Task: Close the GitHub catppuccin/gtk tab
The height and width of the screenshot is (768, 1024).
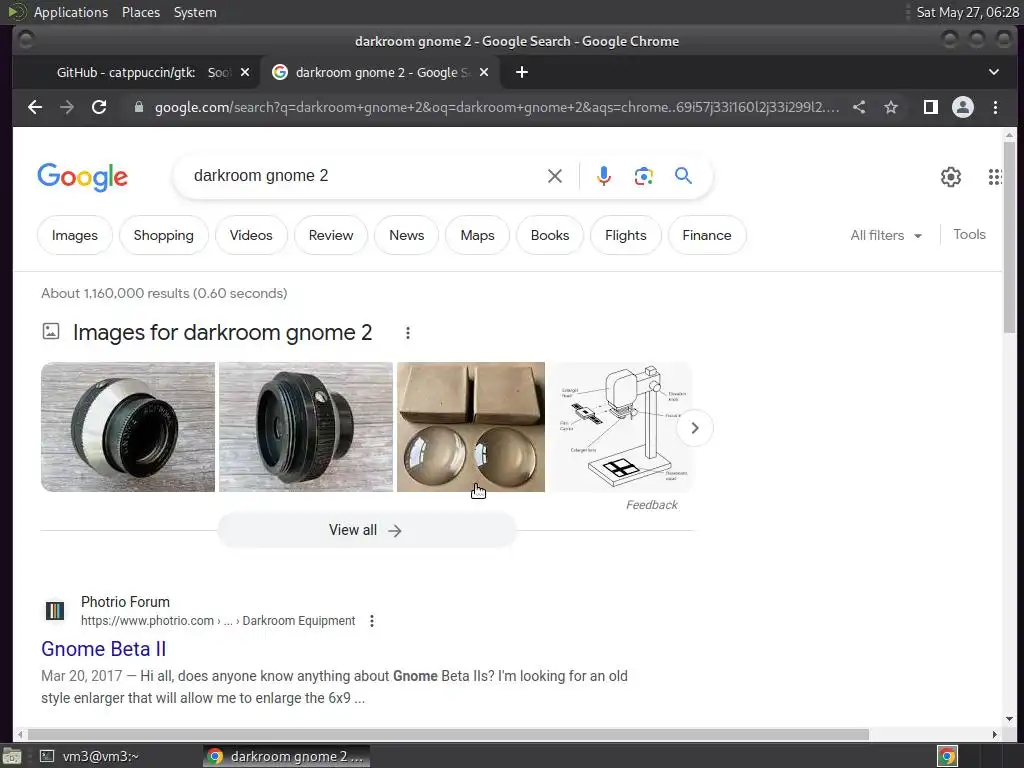Action: [245, 72]
